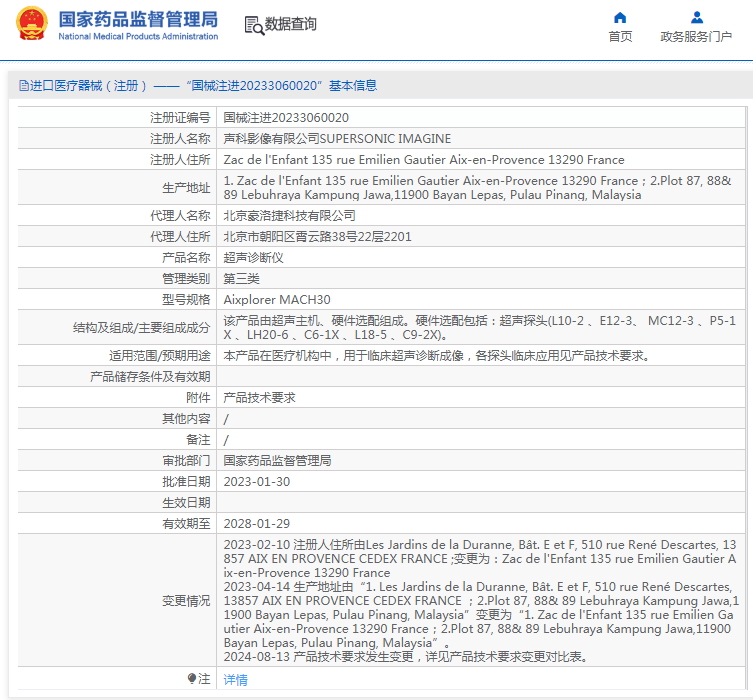Image resolution: width=753 pixels, height=700 pixels.
Task: Open 产品技术要求 attachment
Action: (x=259, y=398)
